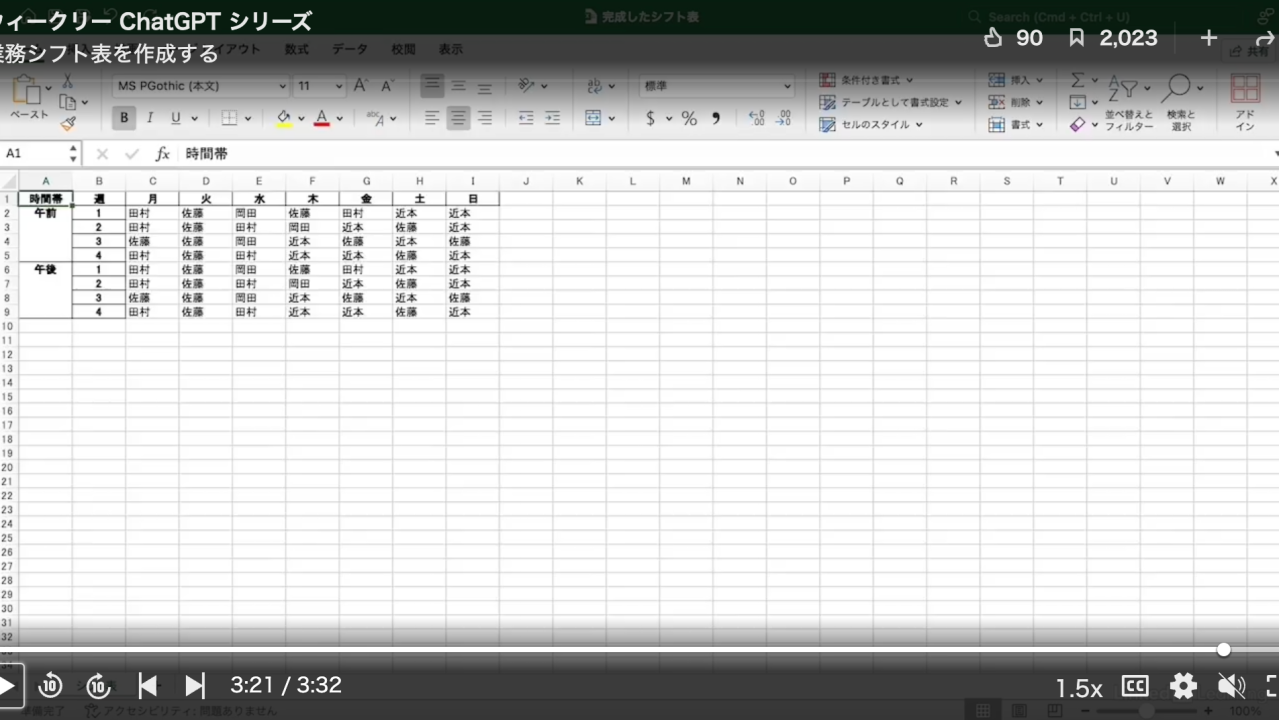The height and width of the screenshot is (720, 1279).
Task: Unmute the video with speaker icon
Action: pyautogui.click(x=1231, y=686)
